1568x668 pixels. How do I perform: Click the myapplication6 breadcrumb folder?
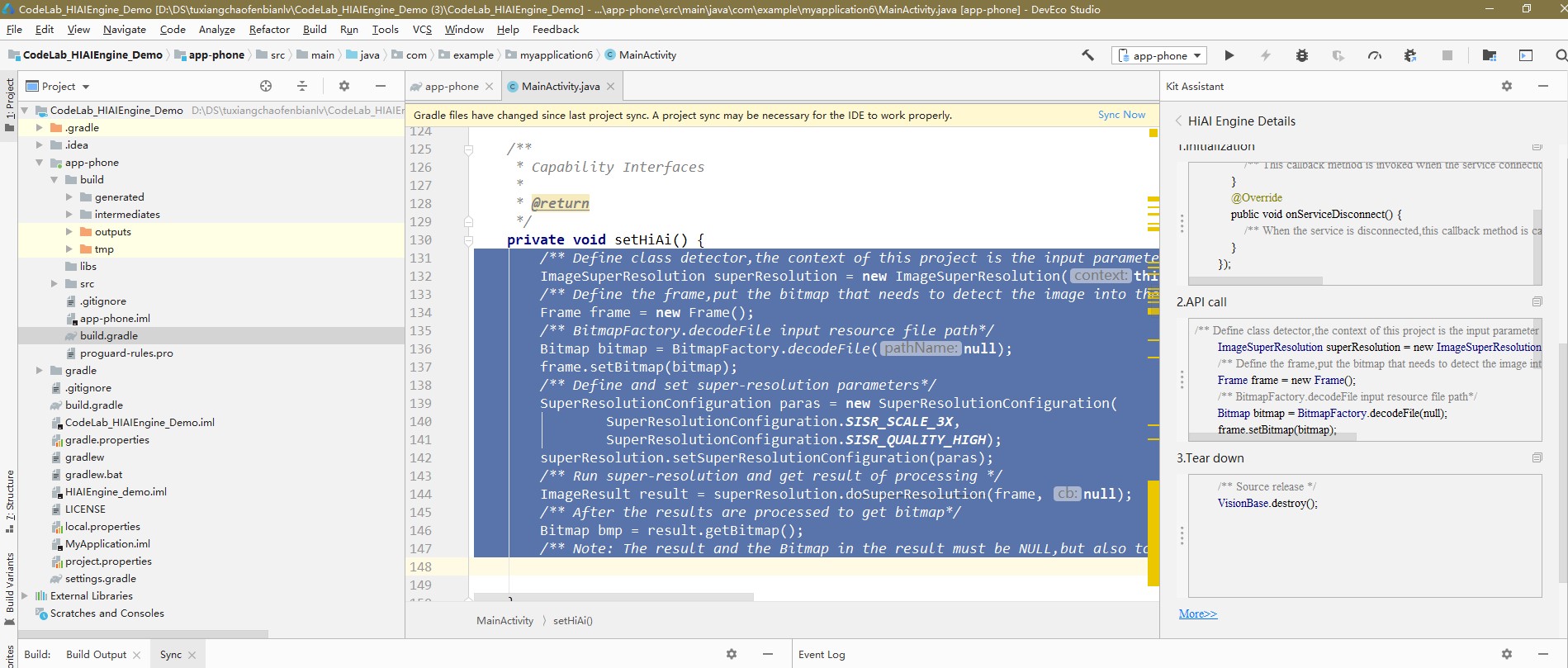click(x=557, y=55)
